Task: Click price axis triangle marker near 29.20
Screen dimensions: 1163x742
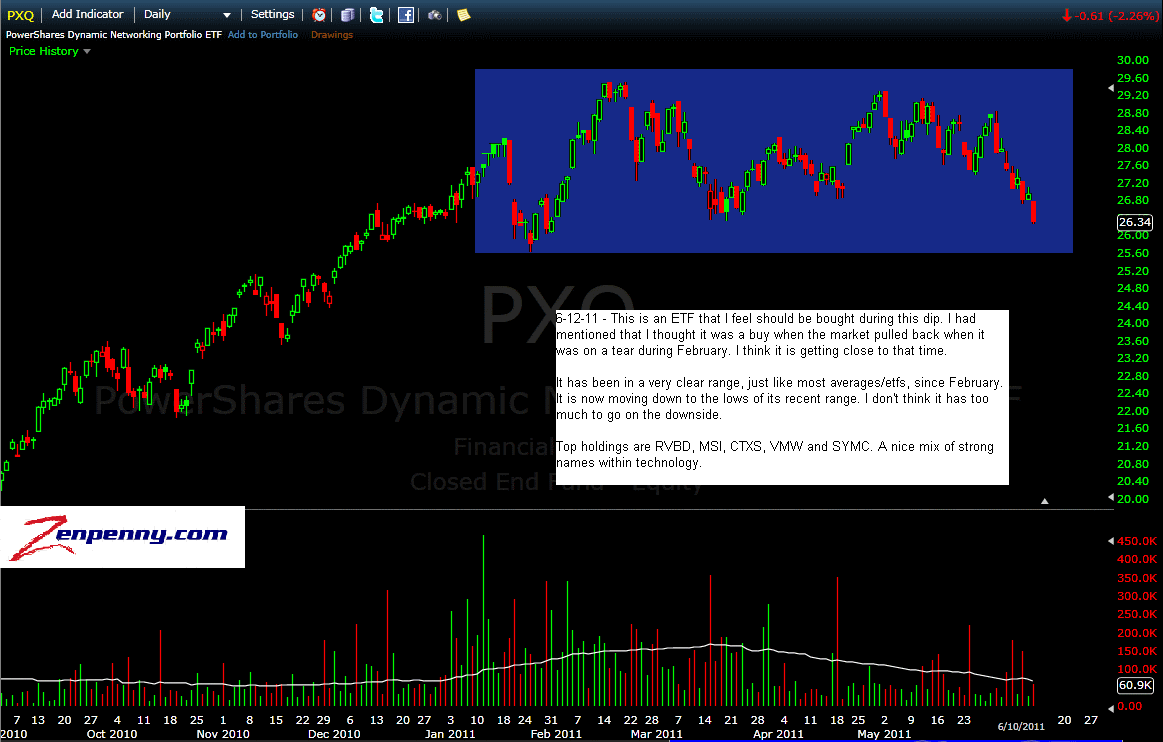Action: [1110, 88]
